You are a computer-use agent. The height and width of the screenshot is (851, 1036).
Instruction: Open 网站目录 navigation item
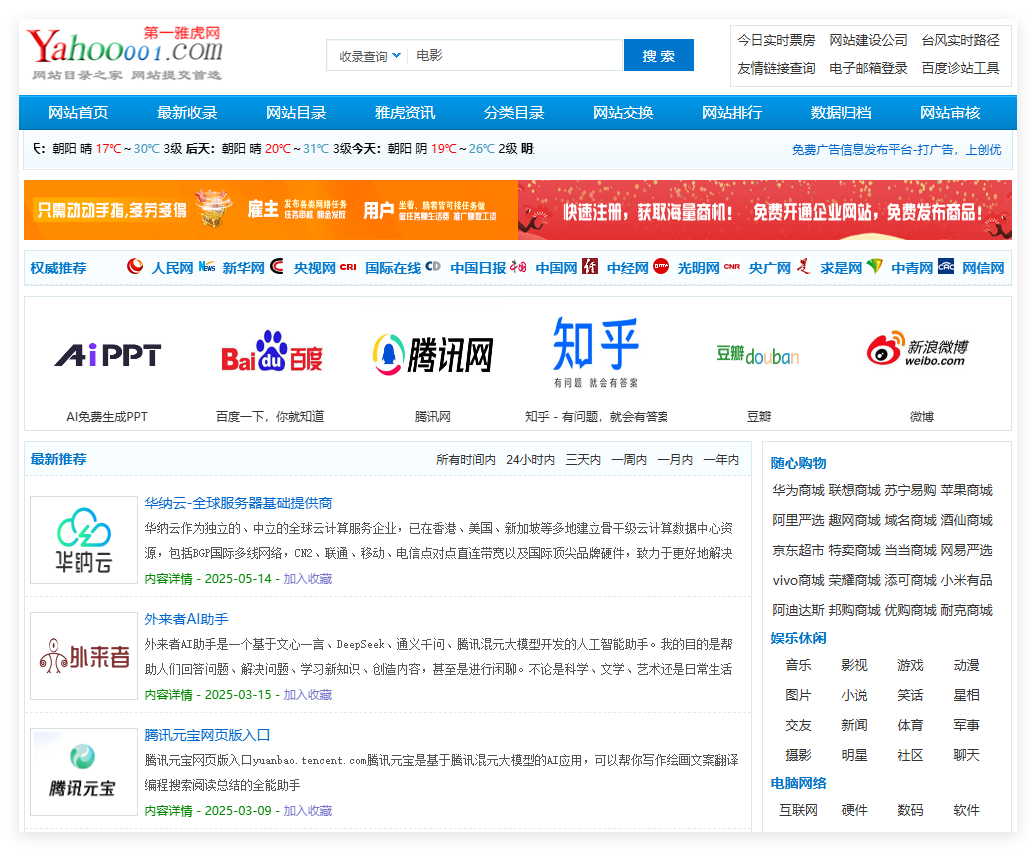(x=296, y=113)
